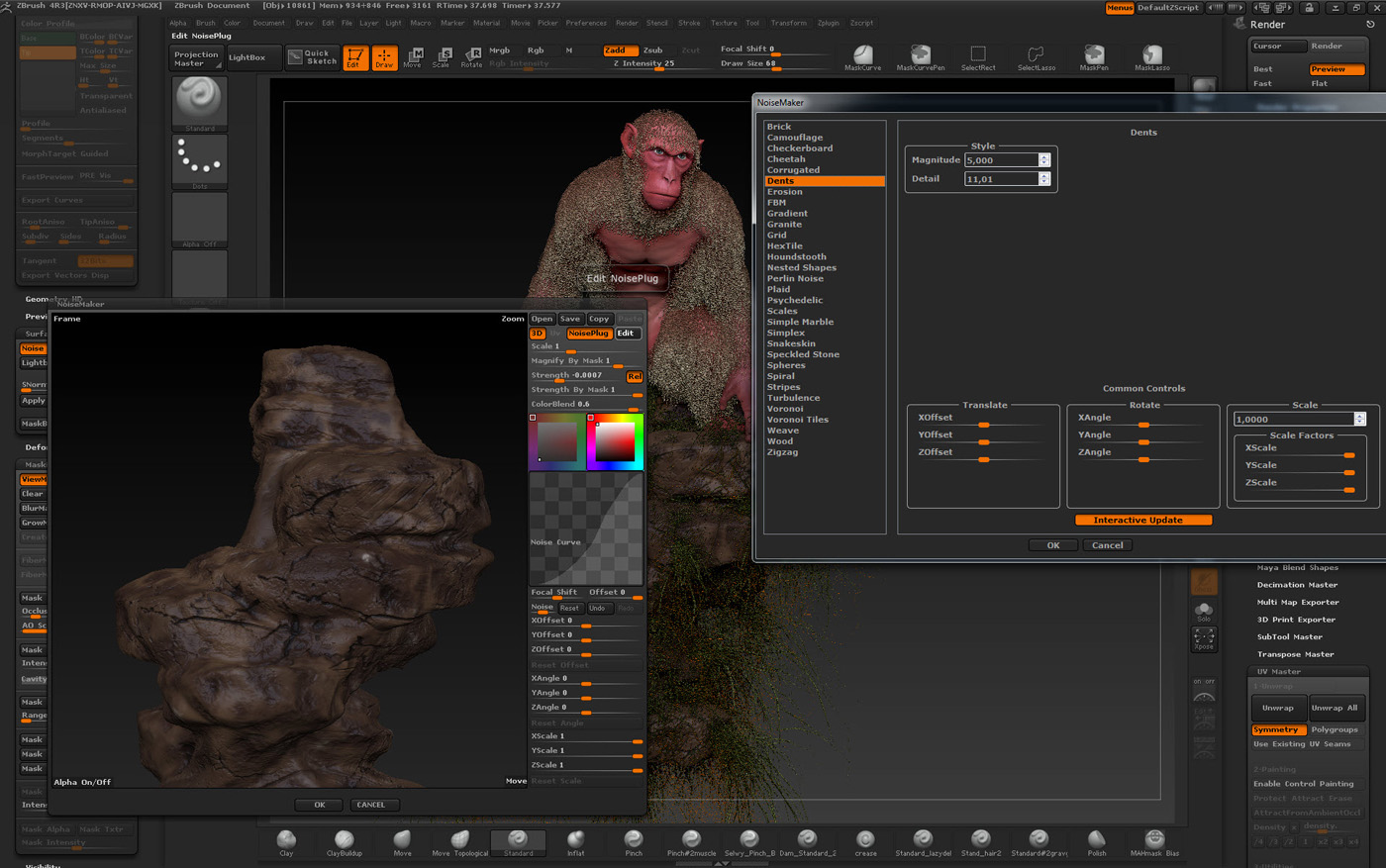Select the Standard_lazydel brush
Screen dimensions: 1386x868
pyautogui.click(x=923, y=842)
